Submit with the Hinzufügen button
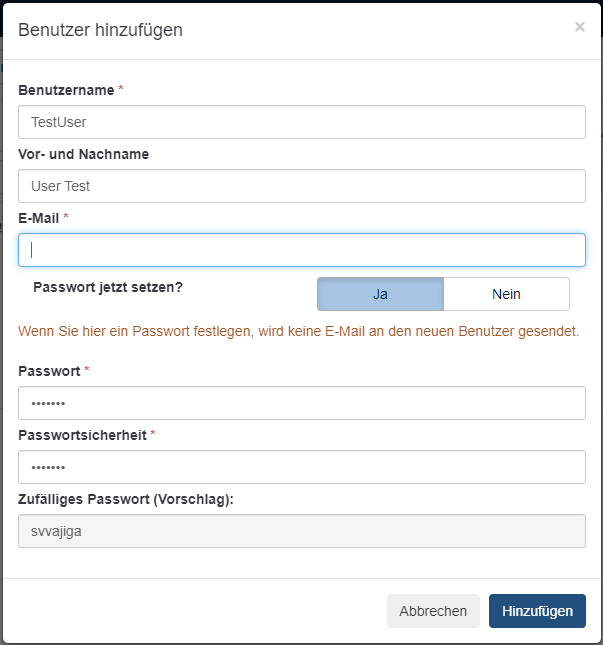 [x=537, y=611]
